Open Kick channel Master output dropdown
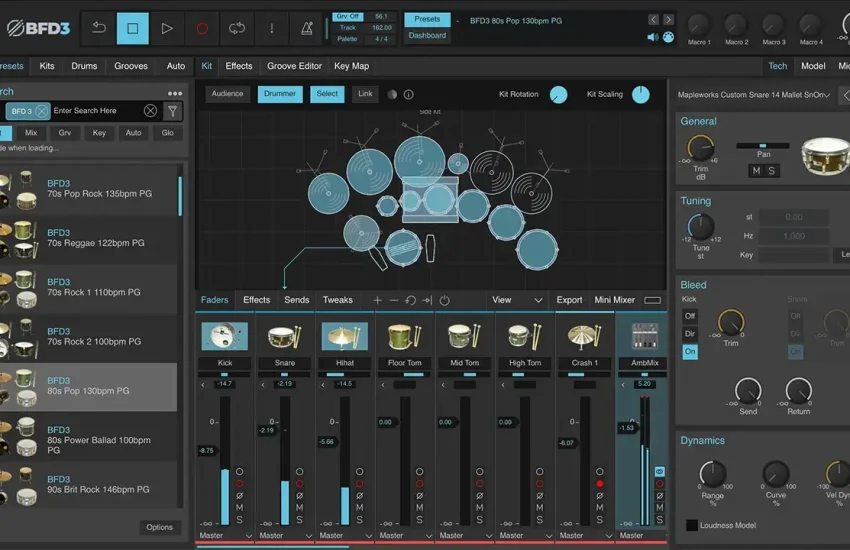Viewport: 850px width, 550px height. pyautogui.click(x=224, y=535)
